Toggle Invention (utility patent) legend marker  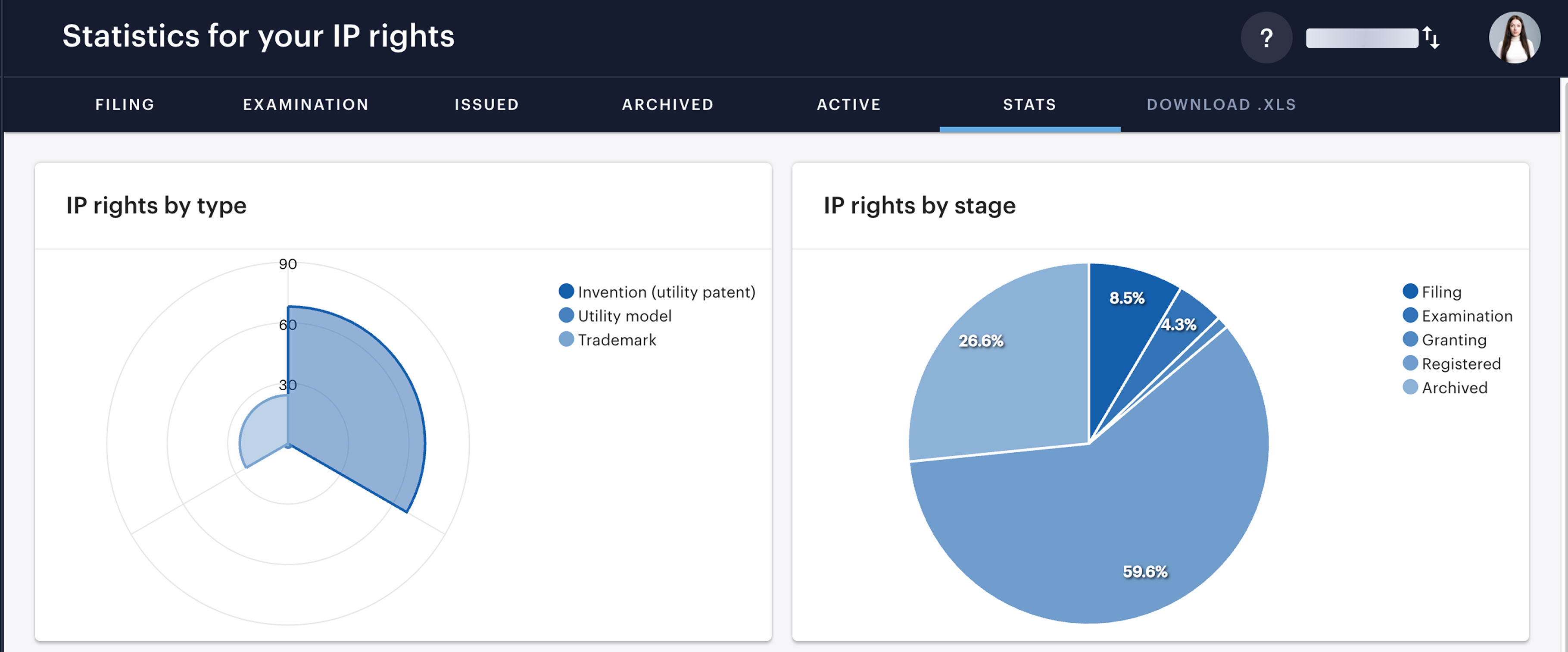(x=566, y=292)
